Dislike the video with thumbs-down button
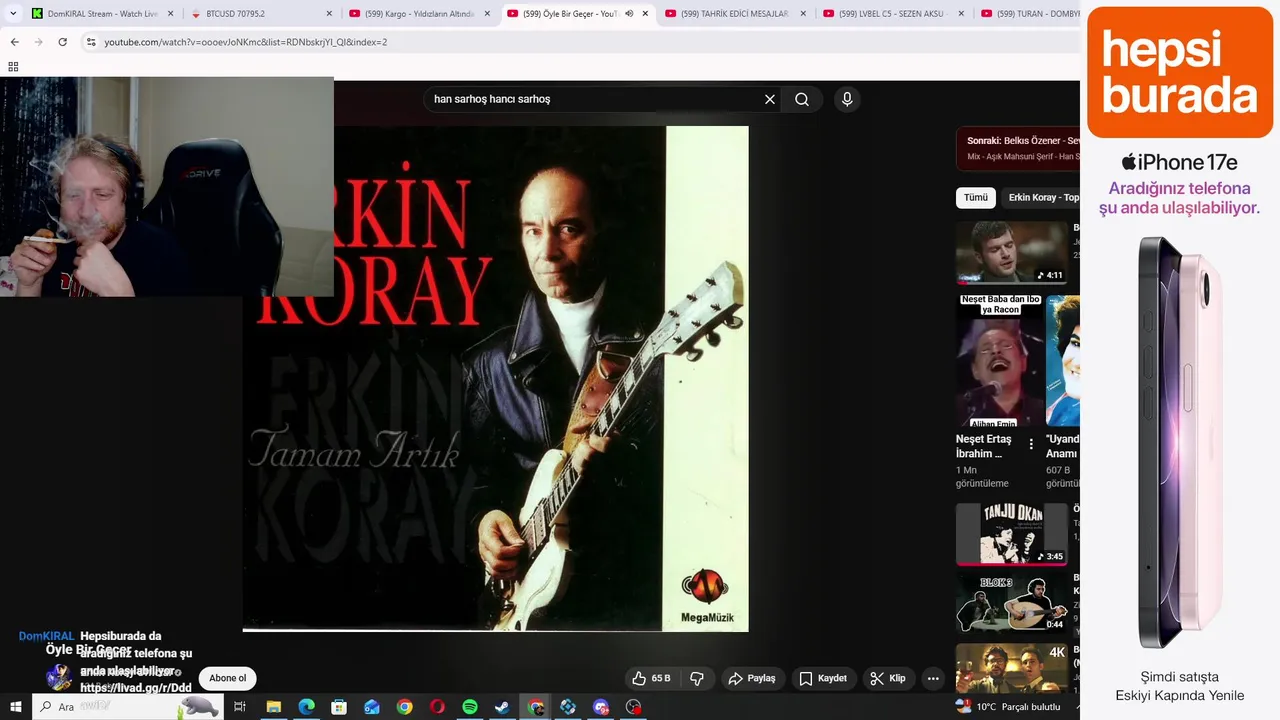This screenshot has width=1280, height=720. [x=698, y=678]
